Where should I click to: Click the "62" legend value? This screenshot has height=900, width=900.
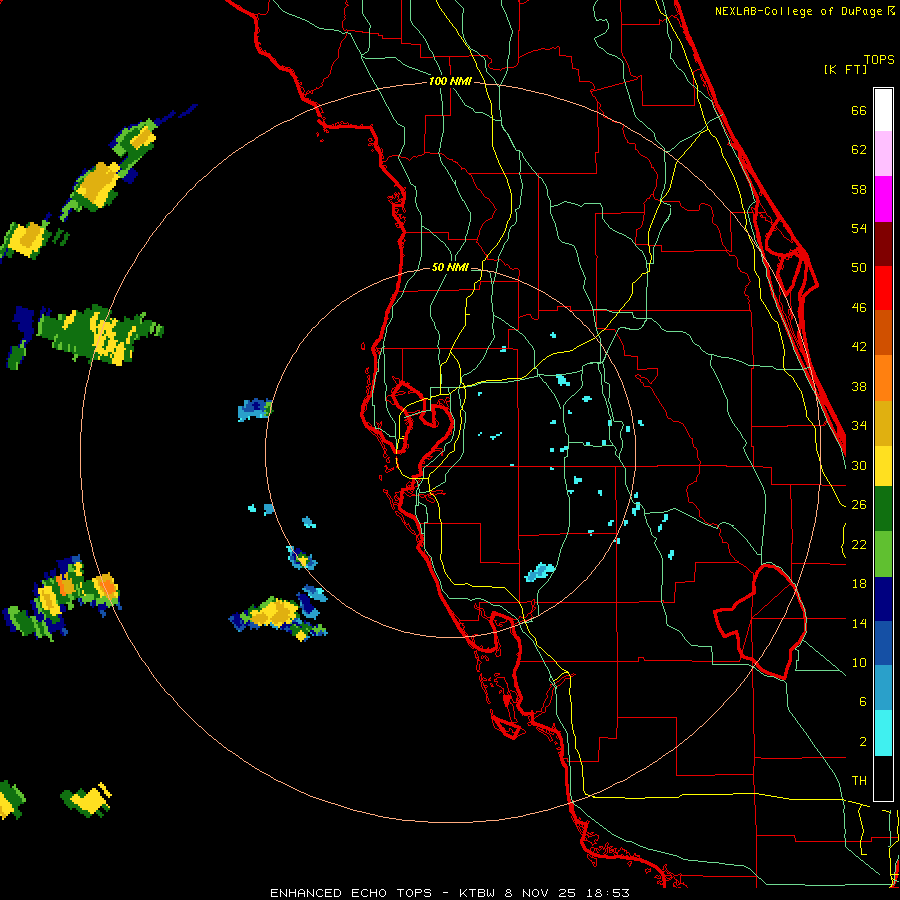pyautogui.click(x=859, y=150)
